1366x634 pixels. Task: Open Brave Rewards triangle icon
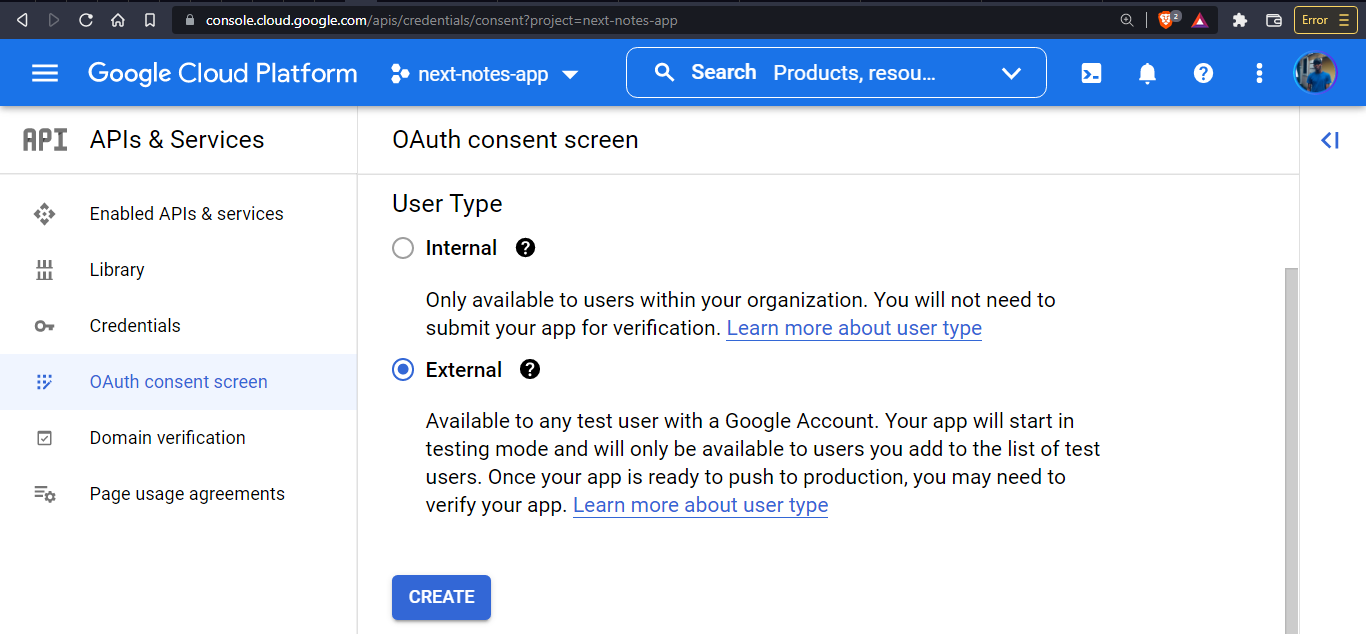tap(1200, 20)
